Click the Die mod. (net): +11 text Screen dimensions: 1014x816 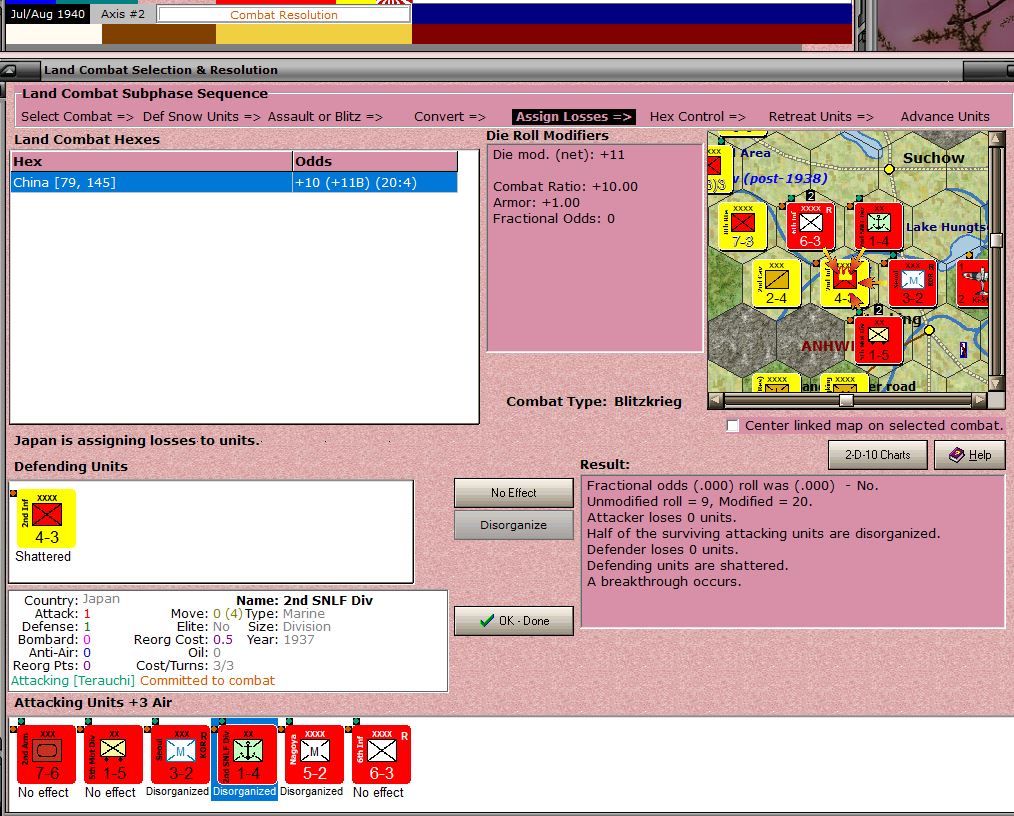559,155
